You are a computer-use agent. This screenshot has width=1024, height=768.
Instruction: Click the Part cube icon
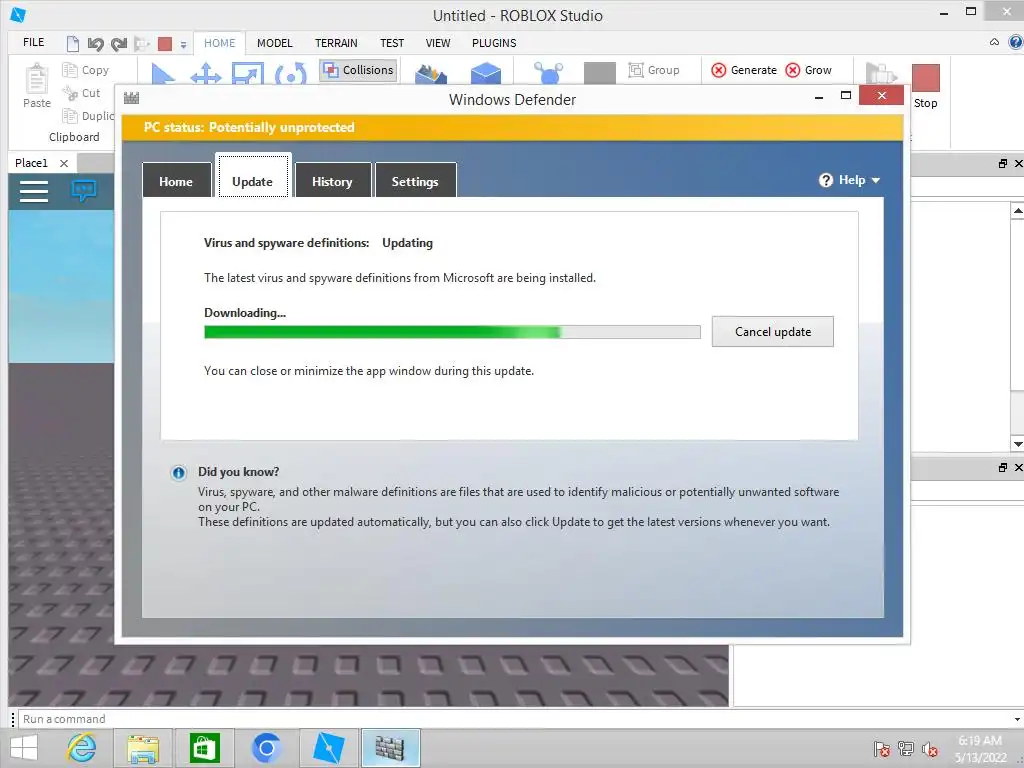click(x=486, y=73)
